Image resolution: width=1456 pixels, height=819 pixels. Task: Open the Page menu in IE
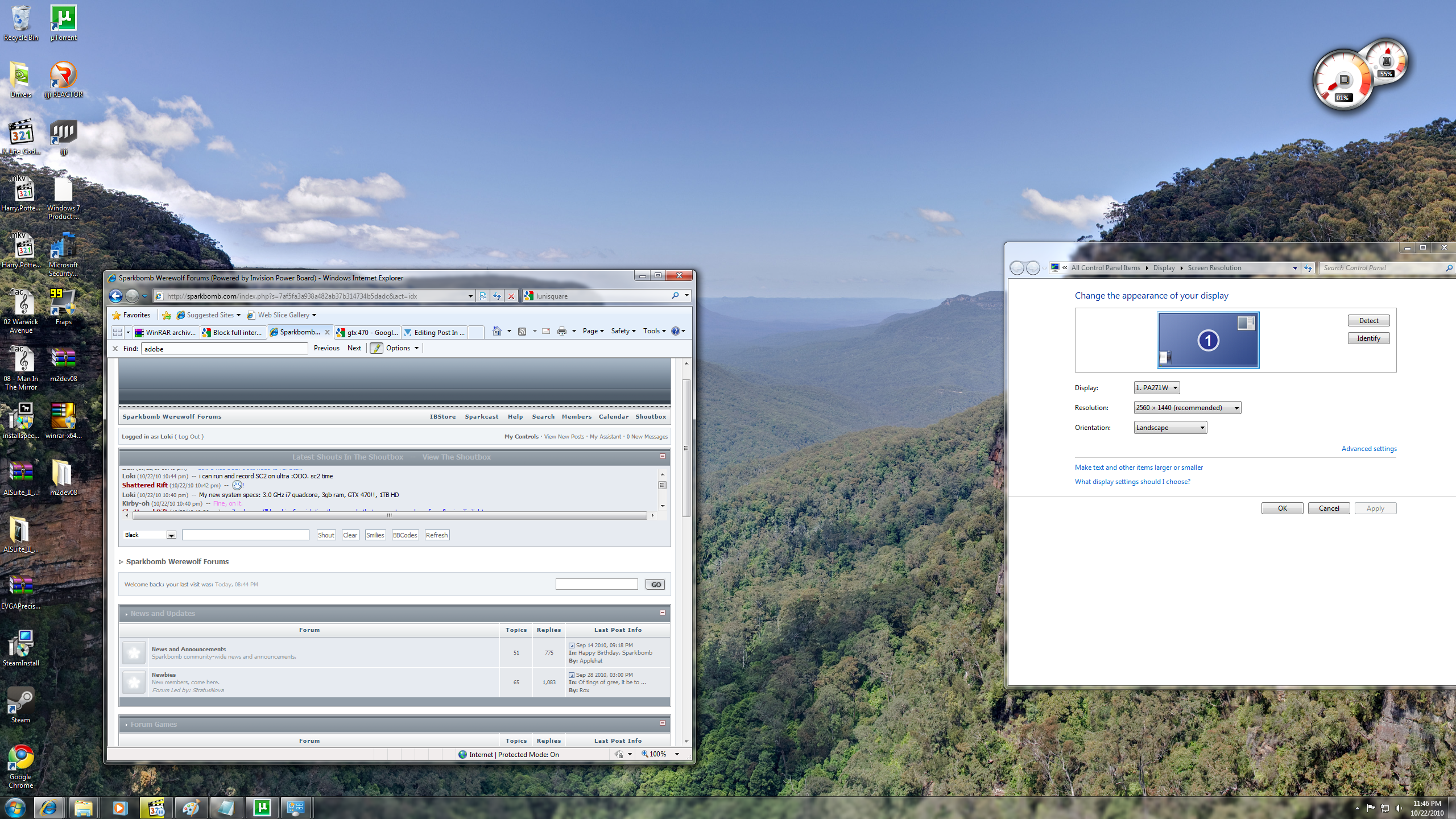click(593, 331)
